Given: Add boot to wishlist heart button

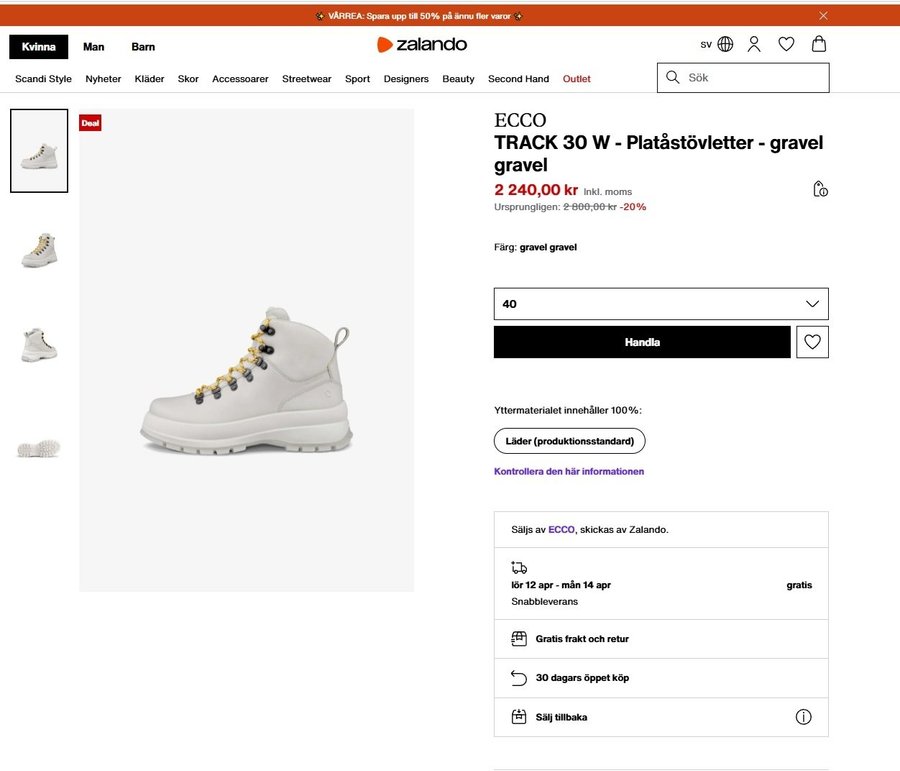Looking at the screenshot, I should click(x=812, y=342).
